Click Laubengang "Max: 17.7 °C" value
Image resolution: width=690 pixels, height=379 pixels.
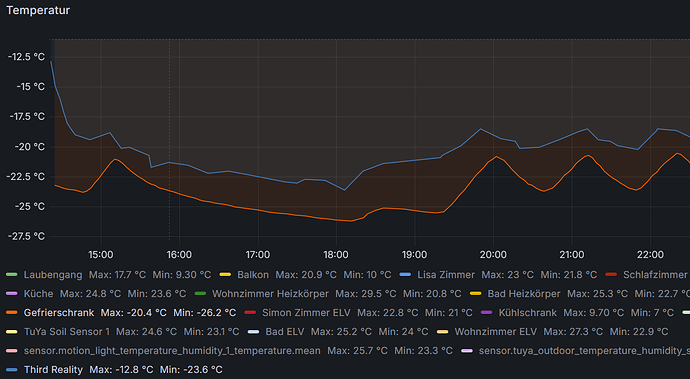tap(117, 275)
